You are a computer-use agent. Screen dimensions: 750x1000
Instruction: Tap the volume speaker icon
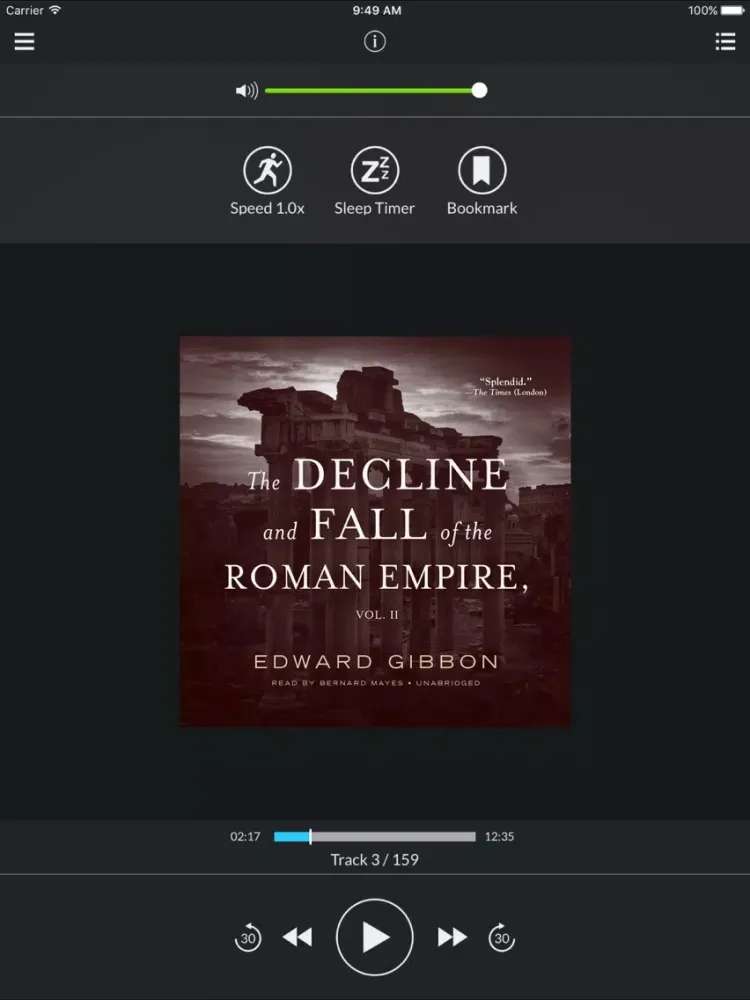click(247, 91)
